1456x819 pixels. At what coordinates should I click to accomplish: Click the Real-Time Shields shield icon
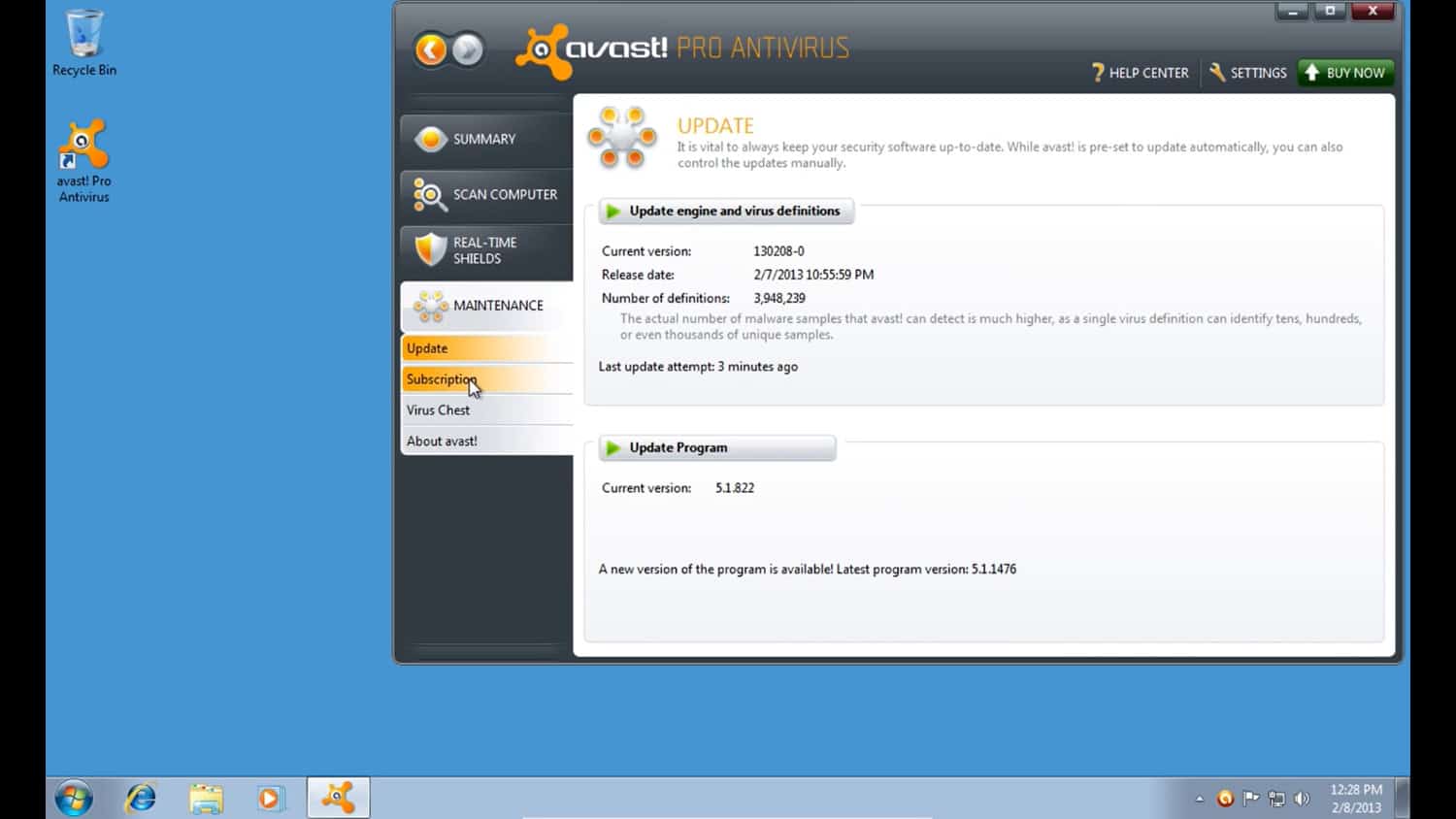point(430,249)
